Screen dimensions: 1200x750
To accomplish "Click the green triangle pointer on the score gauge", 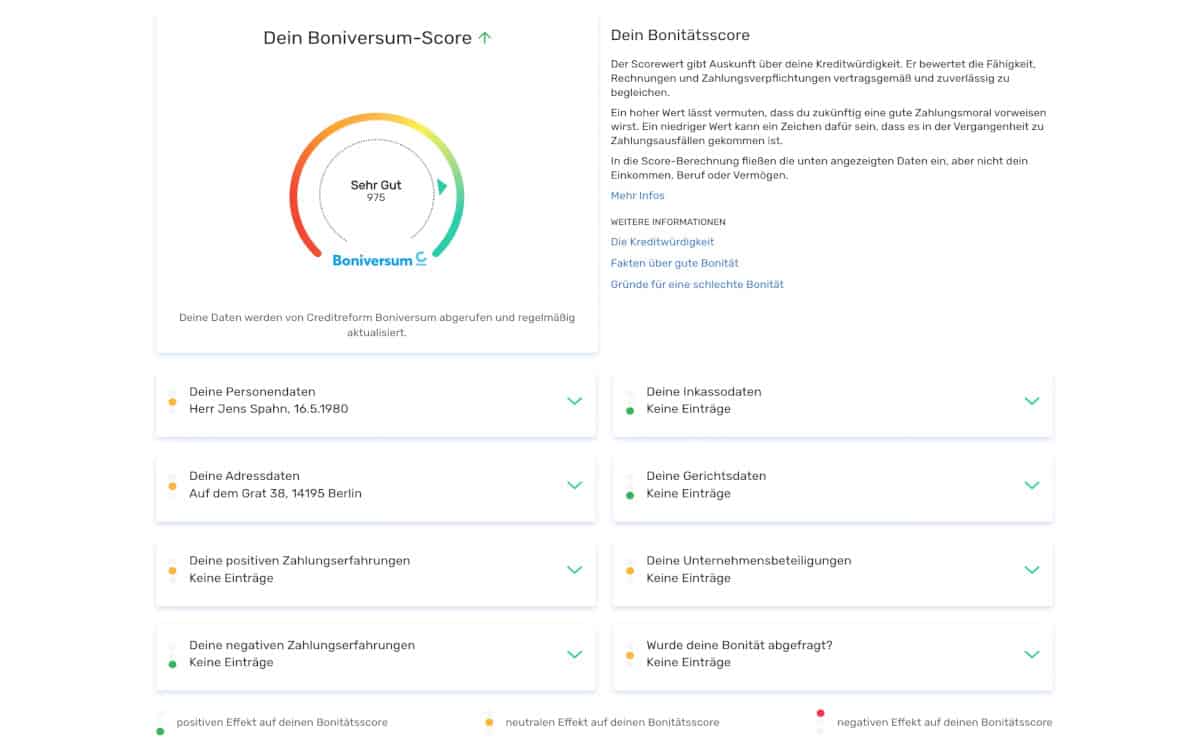I will coord(441,187).
